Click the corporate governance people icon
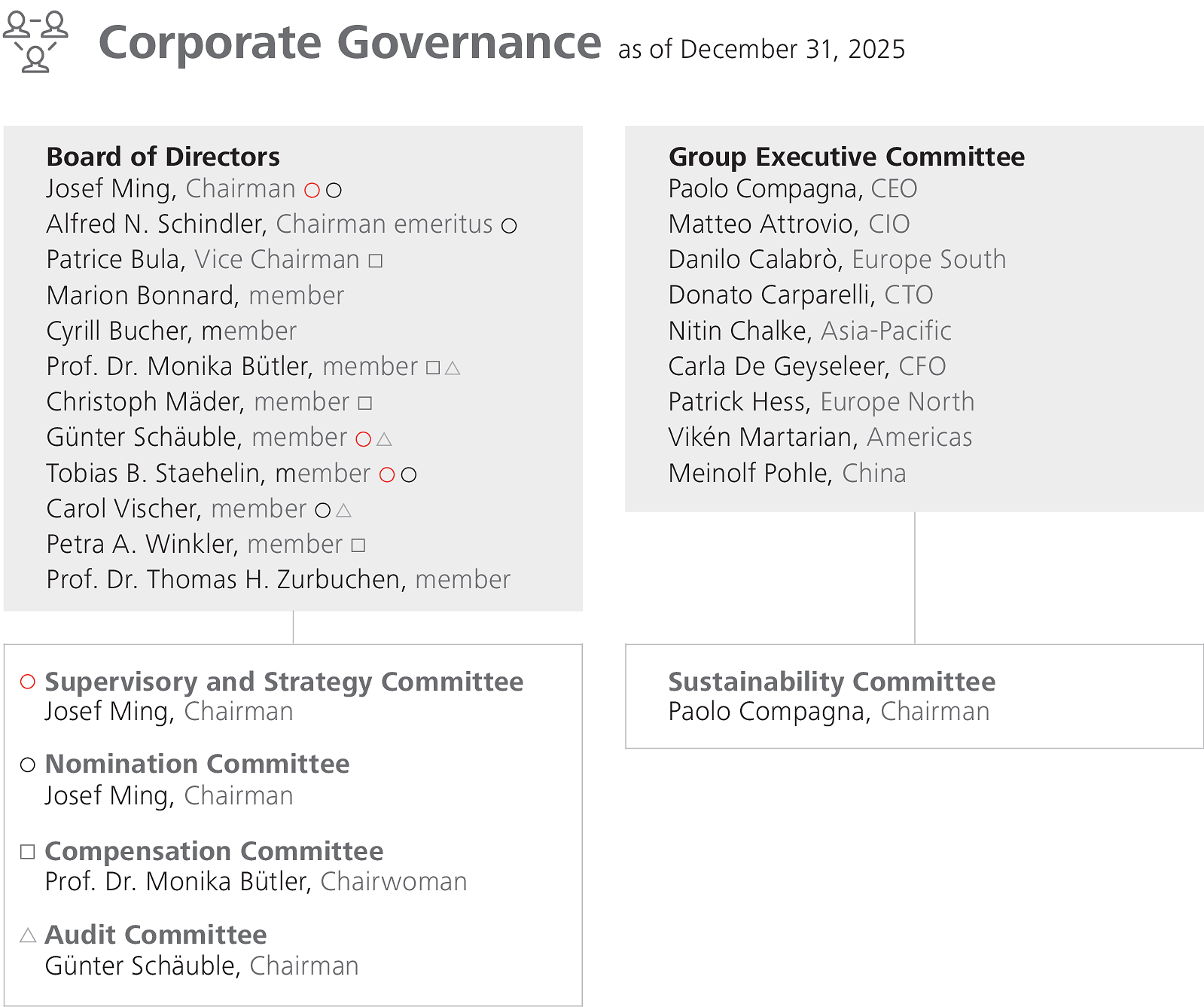This screenshot has height=1007, width=1204. point(35,42)
